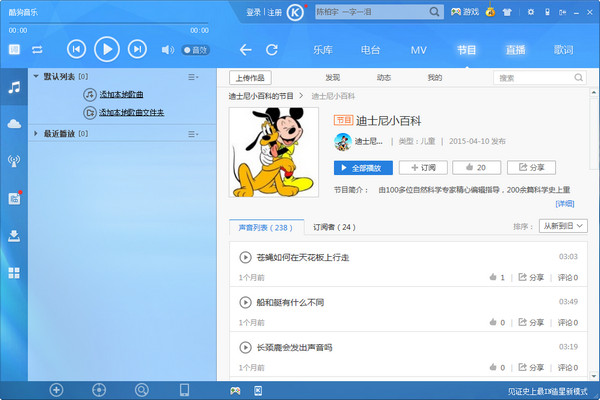Open the cloud music sidebar icon
The width and height of the screenshot is (600, 400).
[x=14, y=123]
